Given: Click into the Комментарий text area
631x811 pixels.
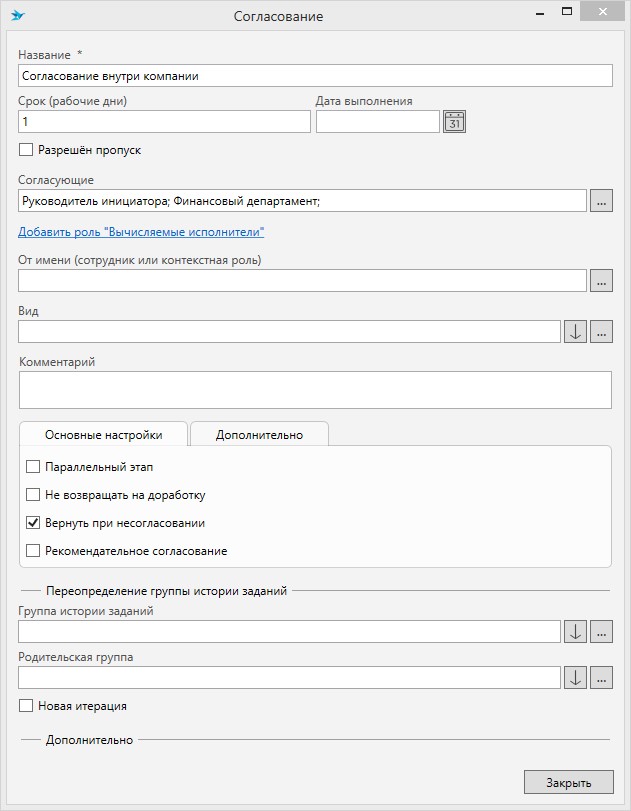Looking at the screenshot, I should pos(315,390).
